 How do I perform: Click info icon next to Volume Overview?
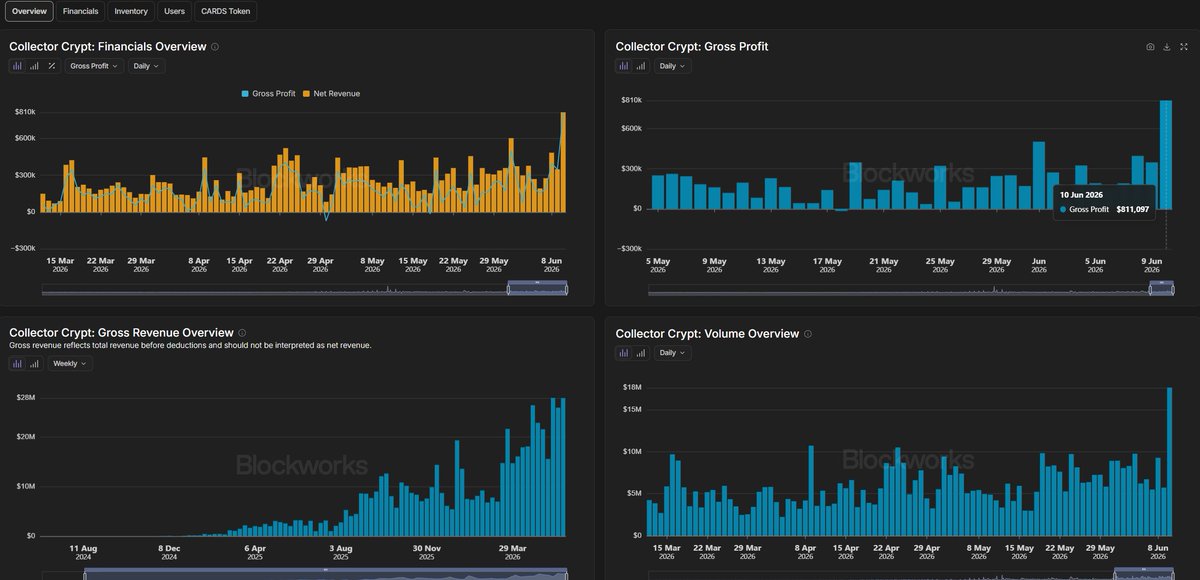[x=808, y=334]
